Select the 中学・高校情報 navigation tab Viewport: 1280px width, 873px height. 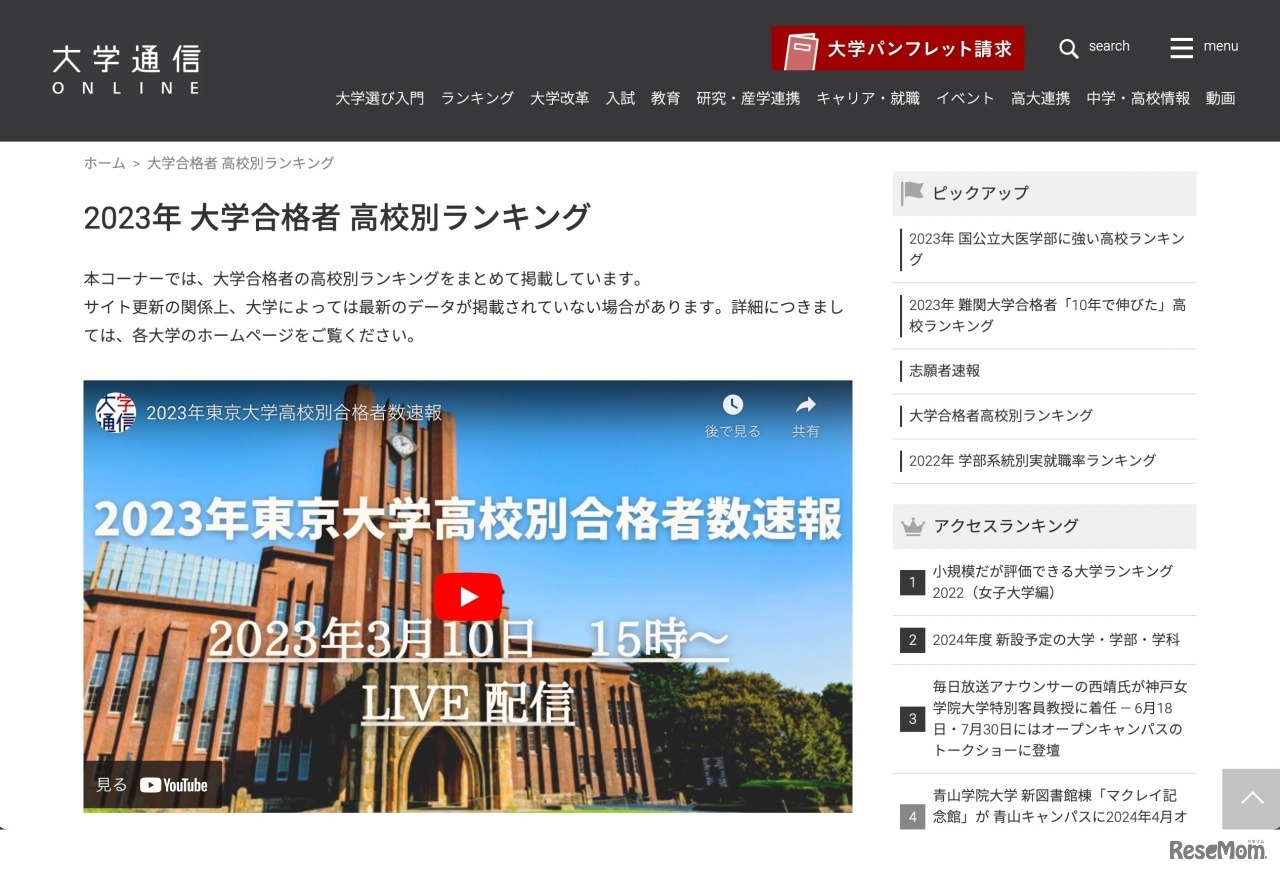coord(1137,98)
